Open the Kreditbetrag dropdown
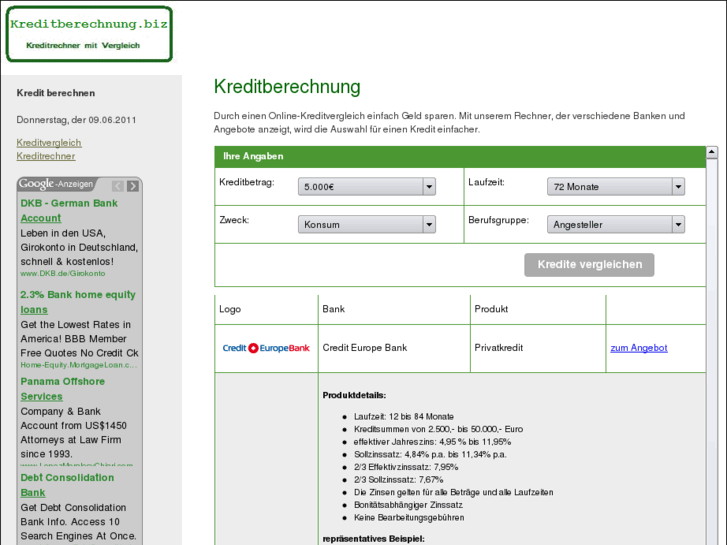This screenshot has height=545, width=727. coord(367,186)
